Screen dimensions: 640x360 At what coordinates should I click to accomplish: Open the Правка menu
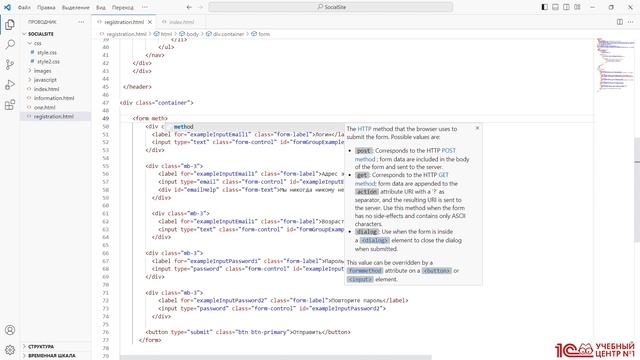[x=46, y=7]
